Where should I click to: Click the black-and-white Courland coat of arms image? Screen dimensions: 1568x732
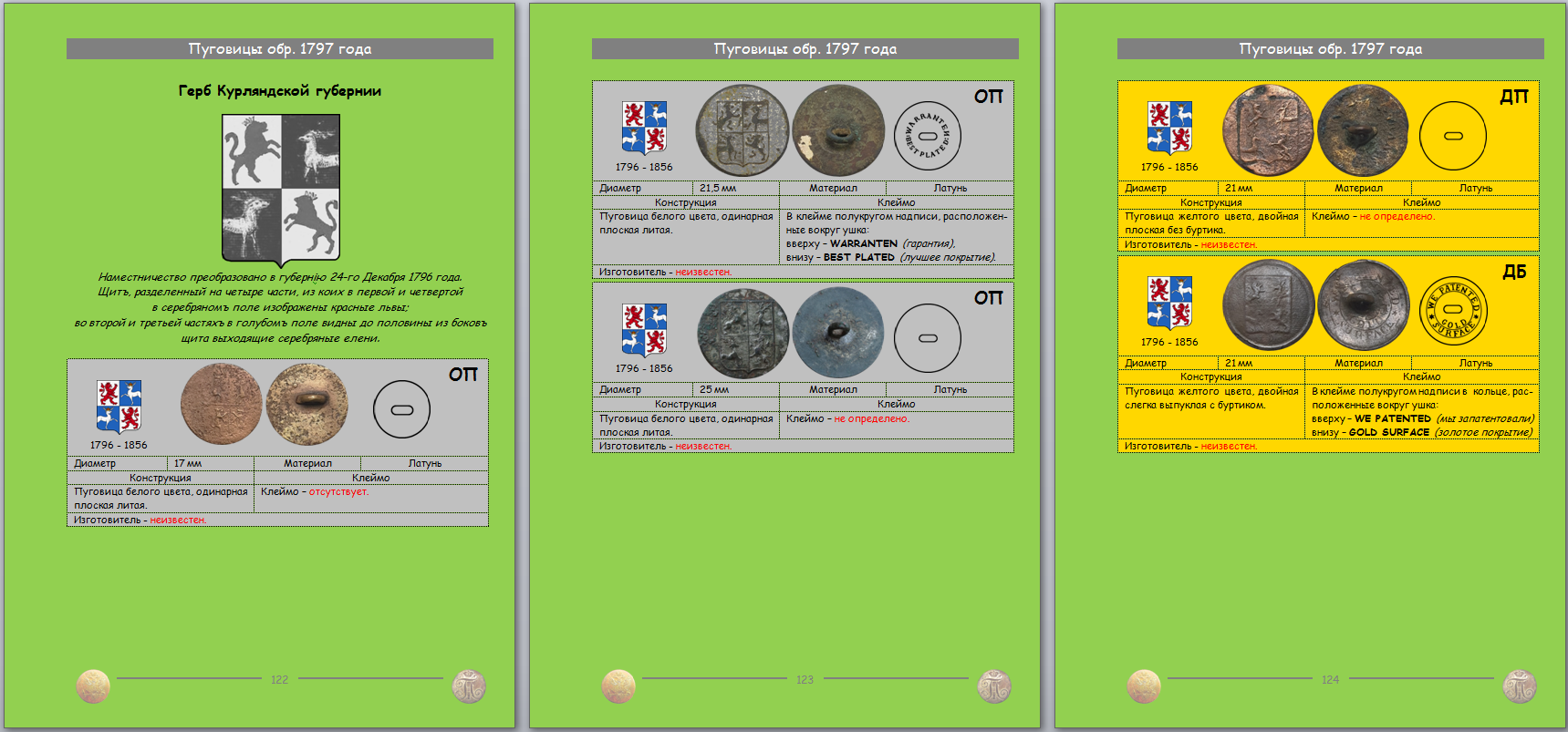281,189
